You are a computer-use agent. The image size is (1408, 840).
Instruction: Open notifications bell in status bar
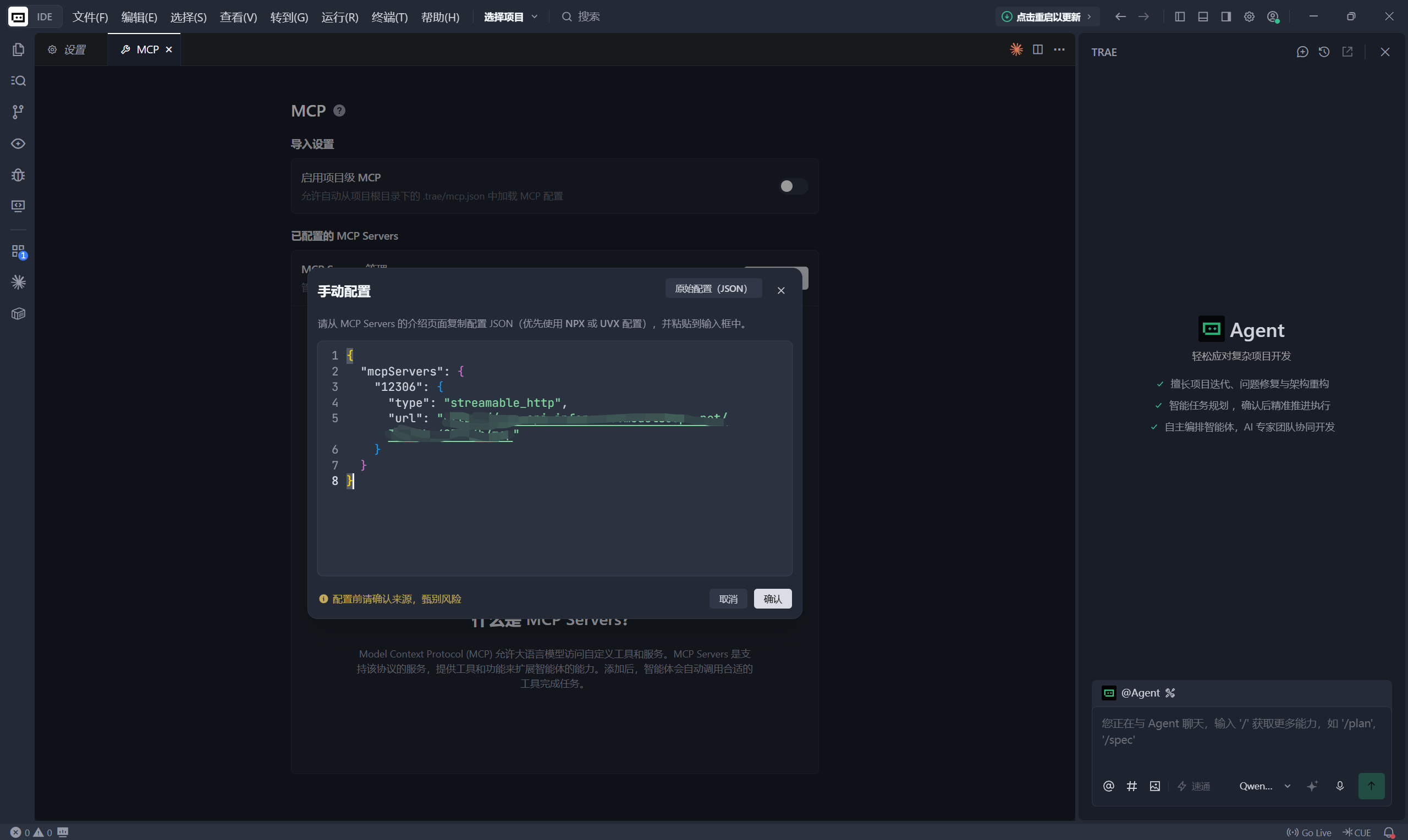click(x=1389, y=832)
